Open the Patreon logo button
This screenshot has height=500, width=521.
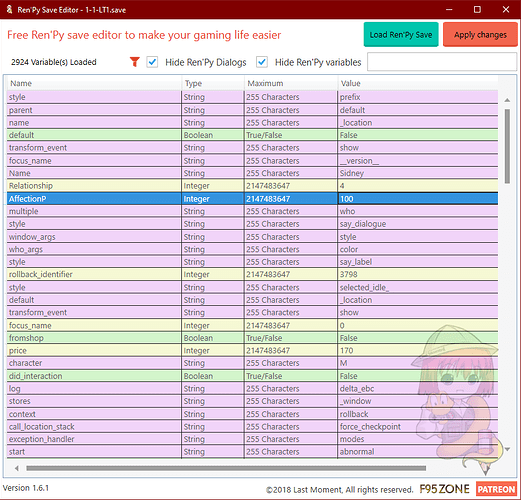496,489
